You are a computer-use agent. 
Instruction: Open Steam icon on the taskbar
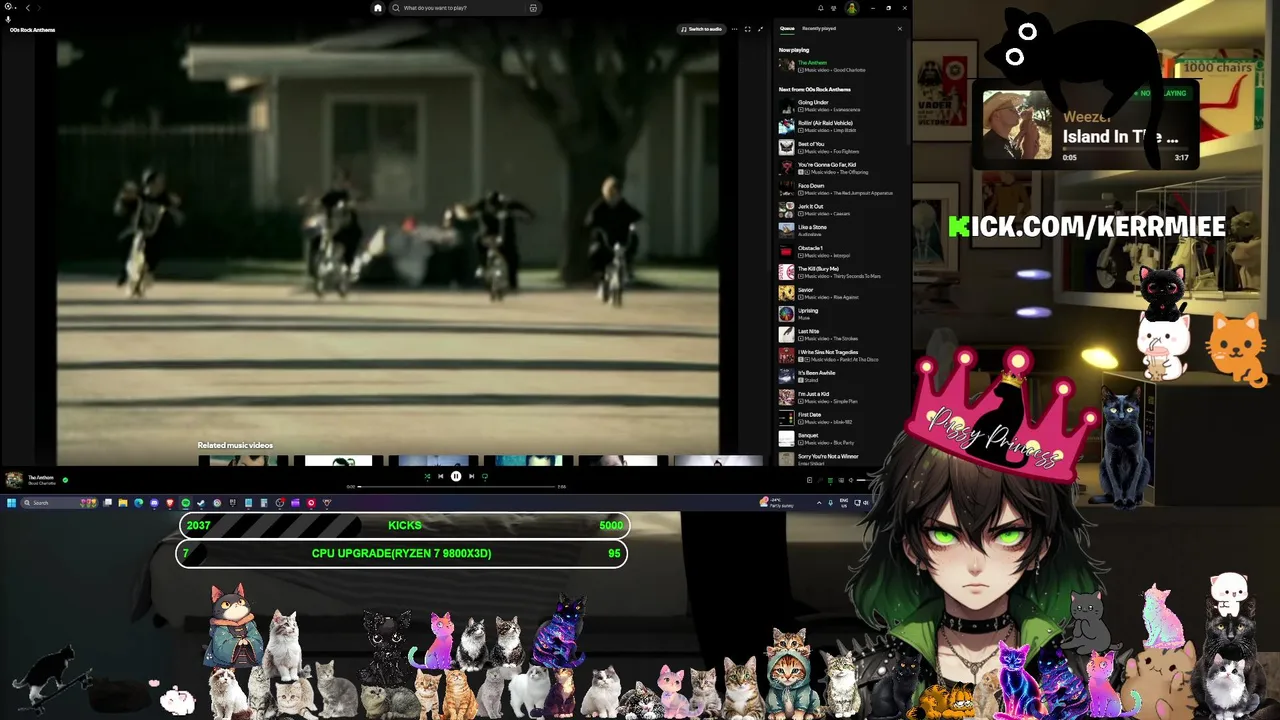pos(201,503)
